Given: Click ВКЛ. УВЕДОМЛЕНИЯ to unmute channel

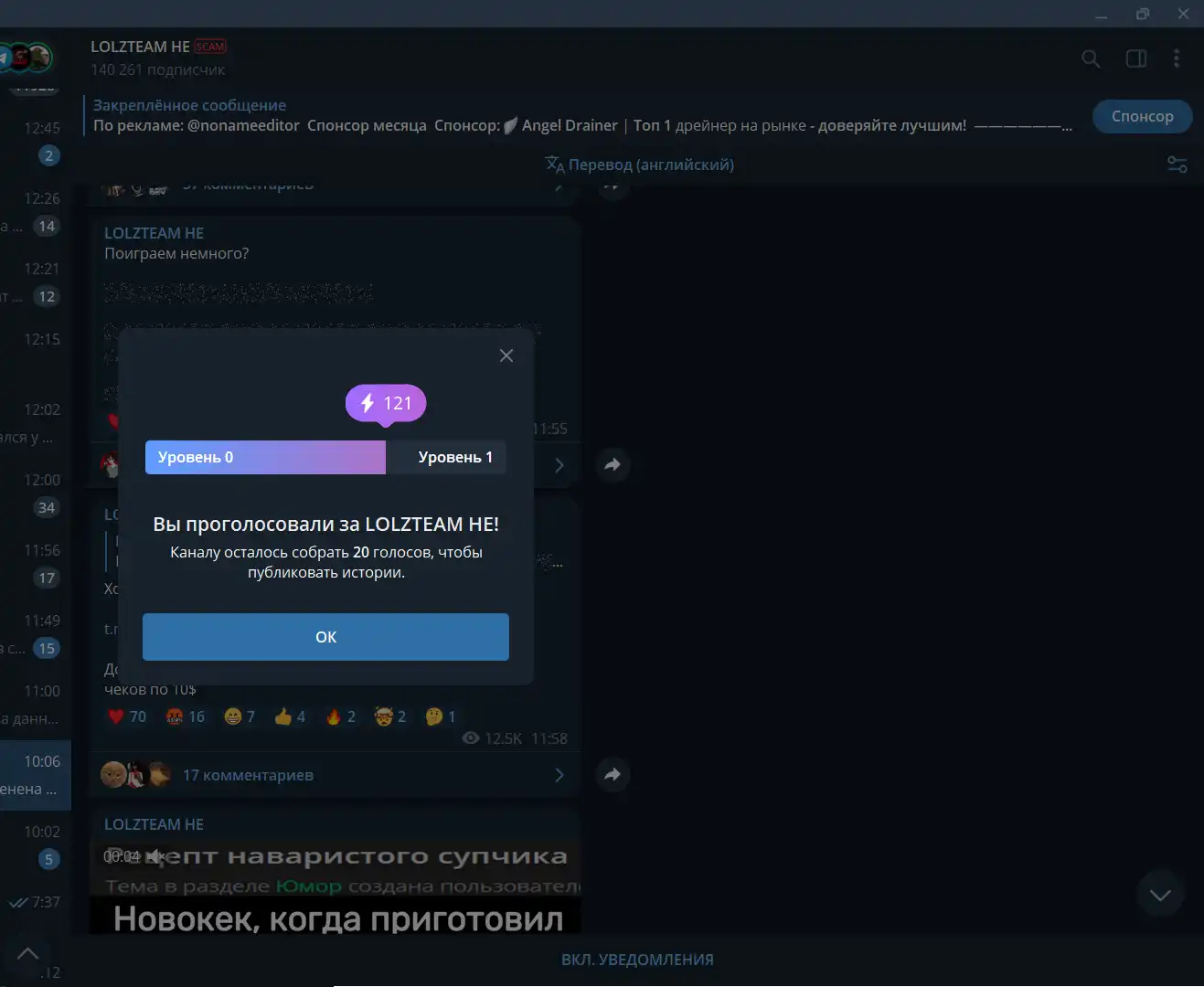Looking at the screenshot, I should tap(637, 960).
